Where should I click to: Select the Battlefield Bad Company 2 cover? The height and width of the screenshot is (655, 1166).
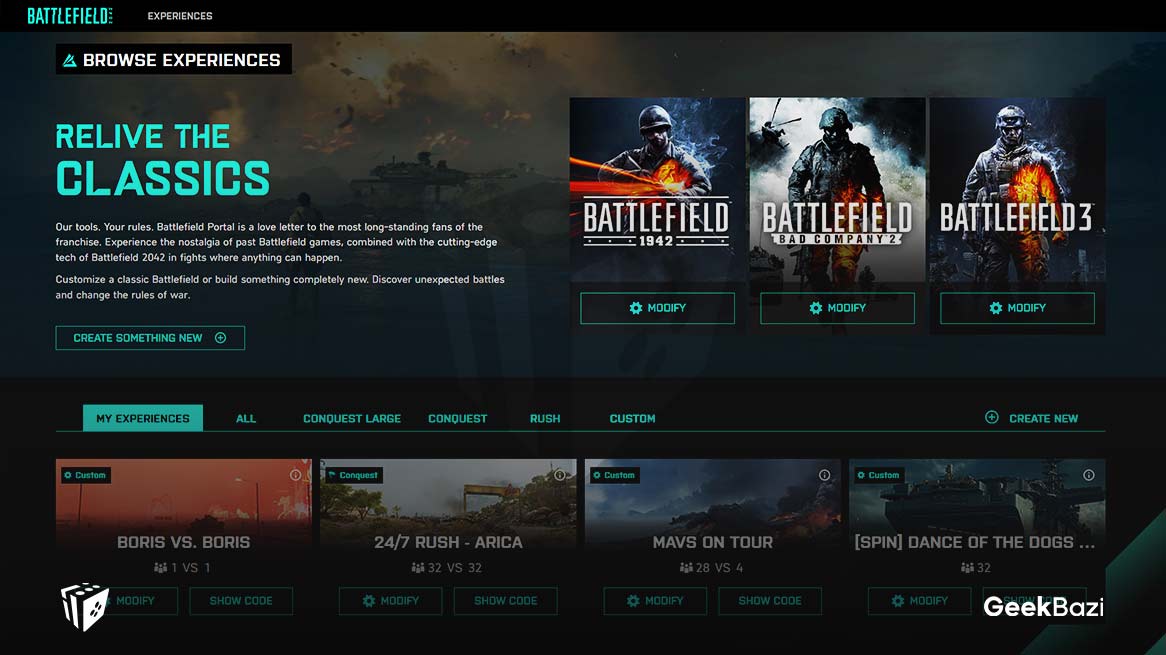pyautogui.click(x=837, y=190)
